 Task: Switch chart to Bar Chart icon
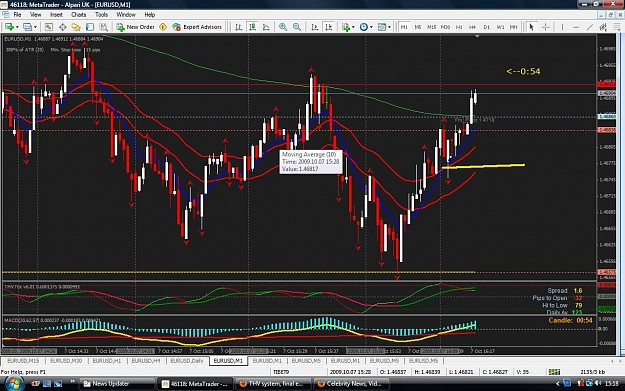coord(239,27)
